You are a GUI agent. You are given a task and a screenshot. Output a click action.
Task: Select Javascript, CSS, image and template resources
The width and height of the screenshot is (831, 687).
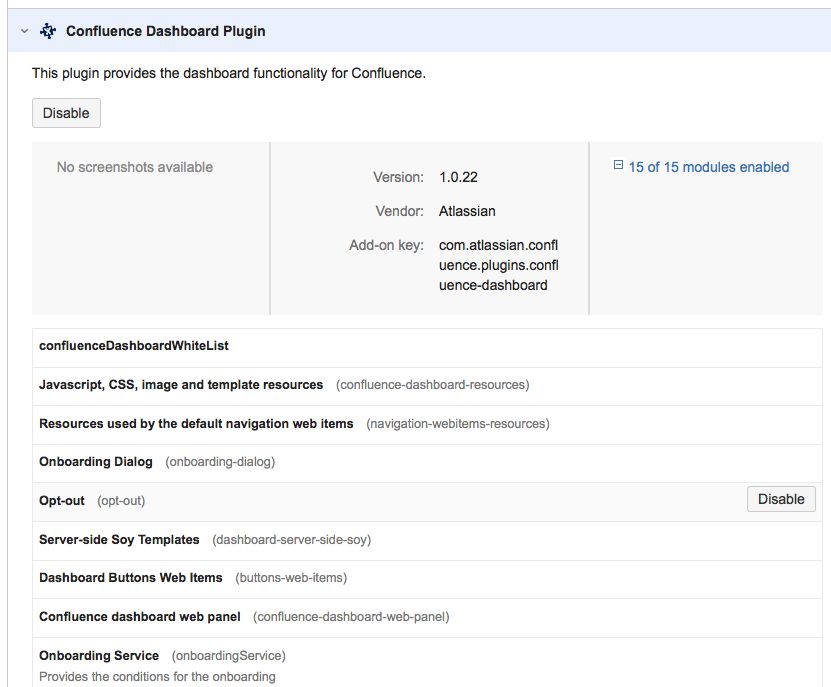[x=181, y=385]
